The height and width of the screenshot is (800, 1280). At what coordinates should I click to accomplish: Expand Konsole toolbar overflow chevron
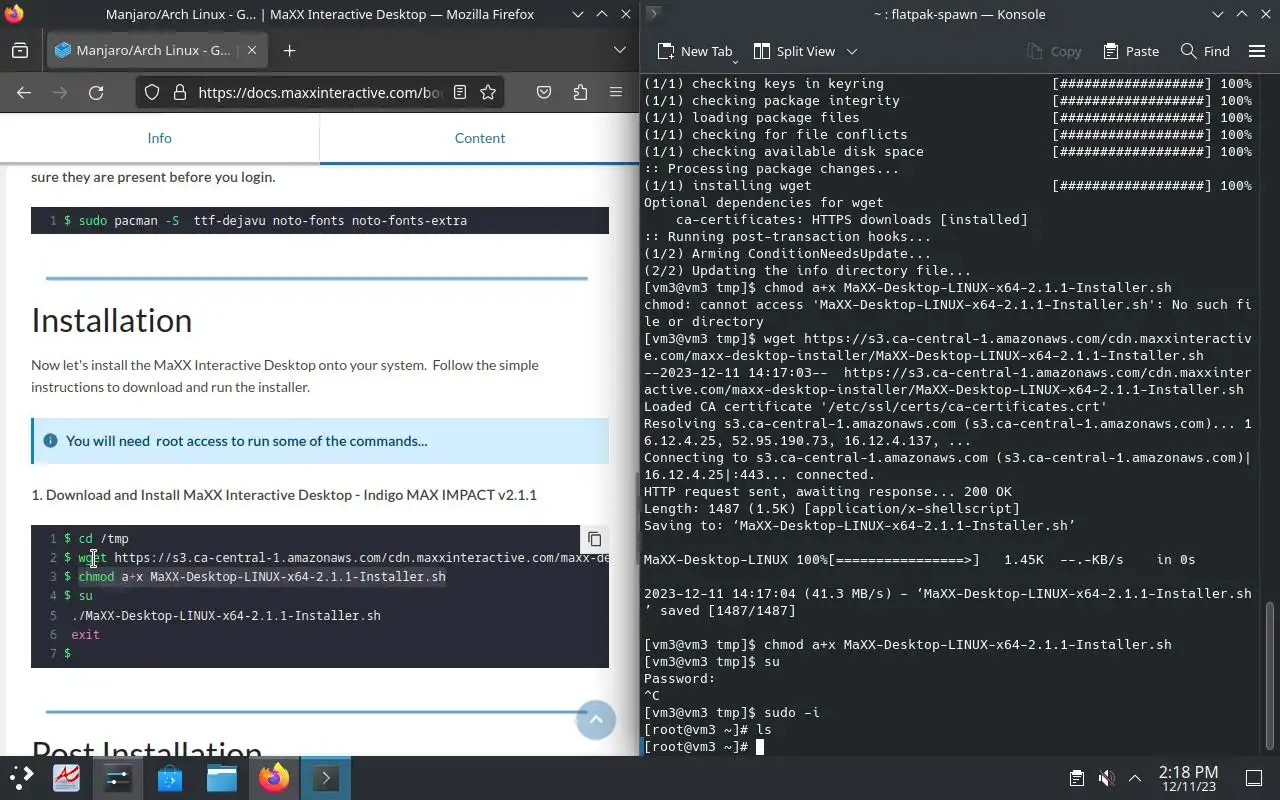point(852,51)
